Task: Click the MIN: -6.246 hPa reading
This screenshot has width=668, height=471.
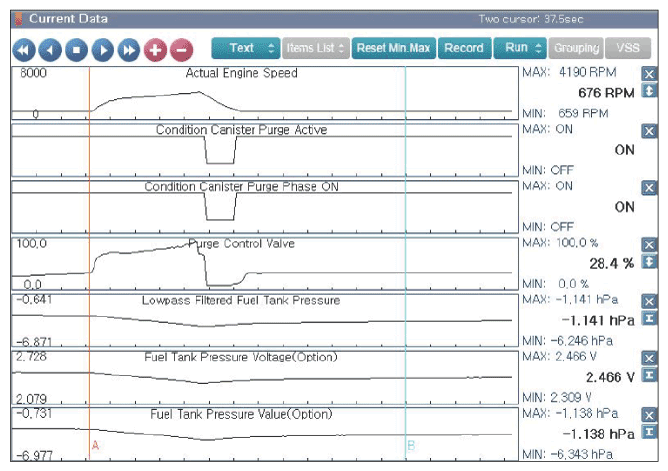Action: [568, 341]
